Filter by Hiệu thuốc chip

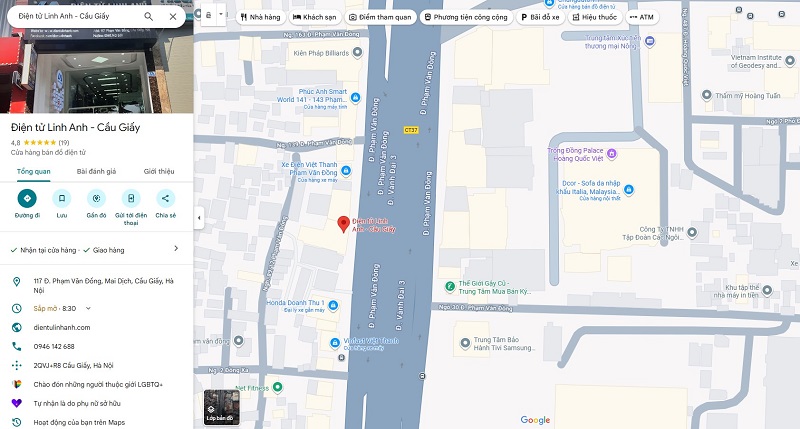(595, 17)
